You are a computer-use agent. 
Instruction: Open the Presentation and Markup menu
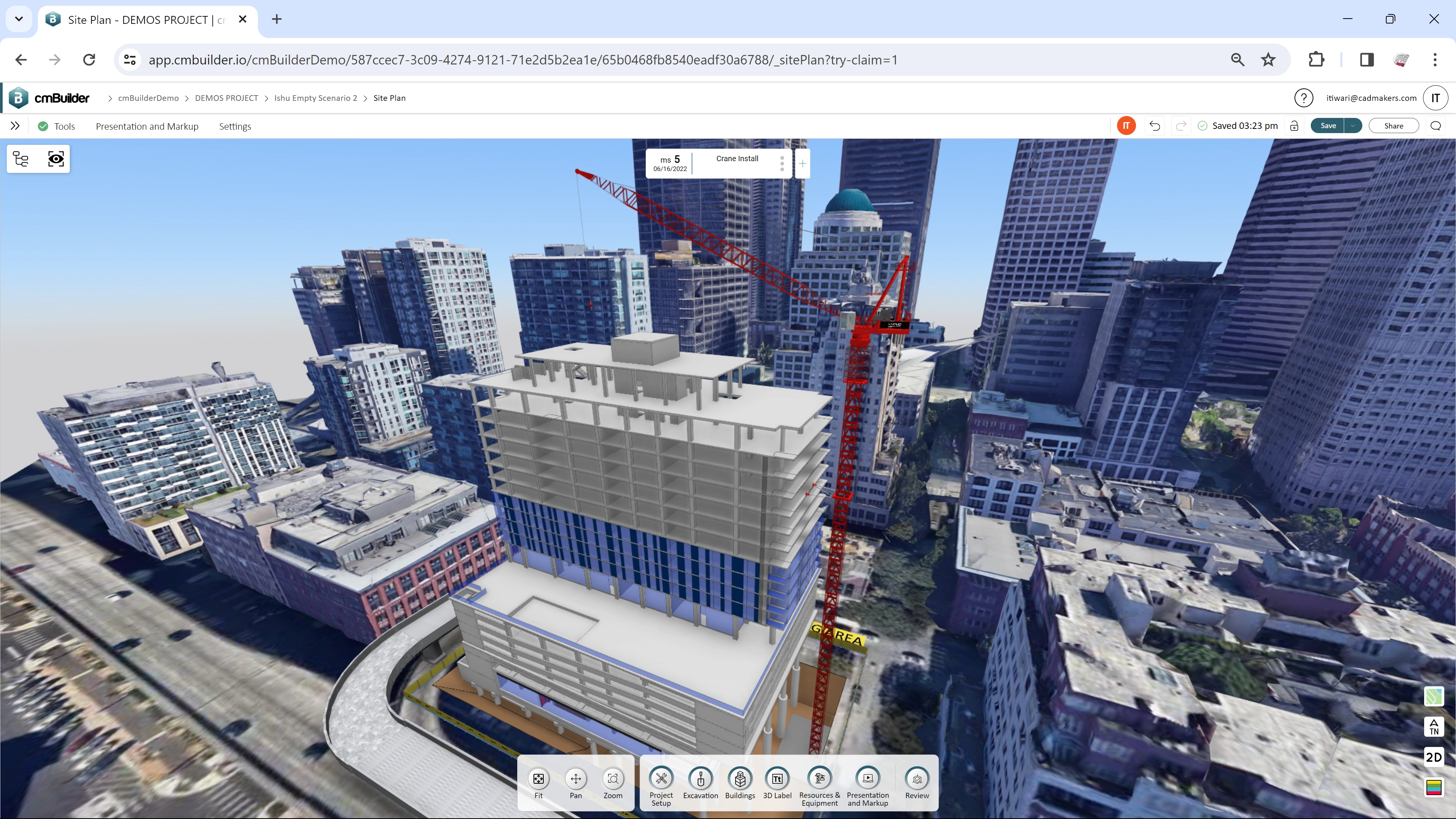tap(147, 126)
